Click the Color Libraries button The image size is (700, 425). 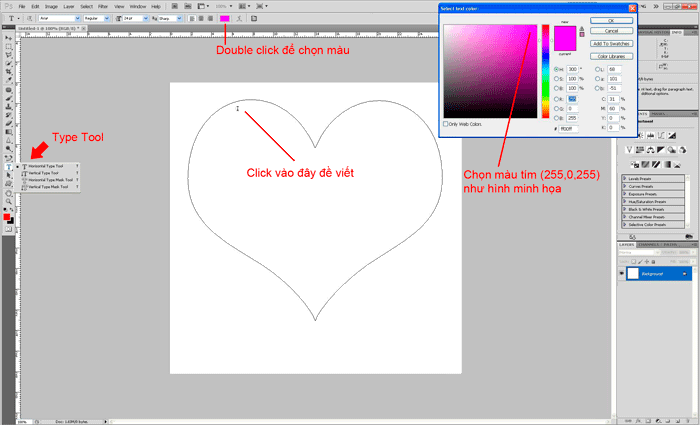click(x=609, y=56)
